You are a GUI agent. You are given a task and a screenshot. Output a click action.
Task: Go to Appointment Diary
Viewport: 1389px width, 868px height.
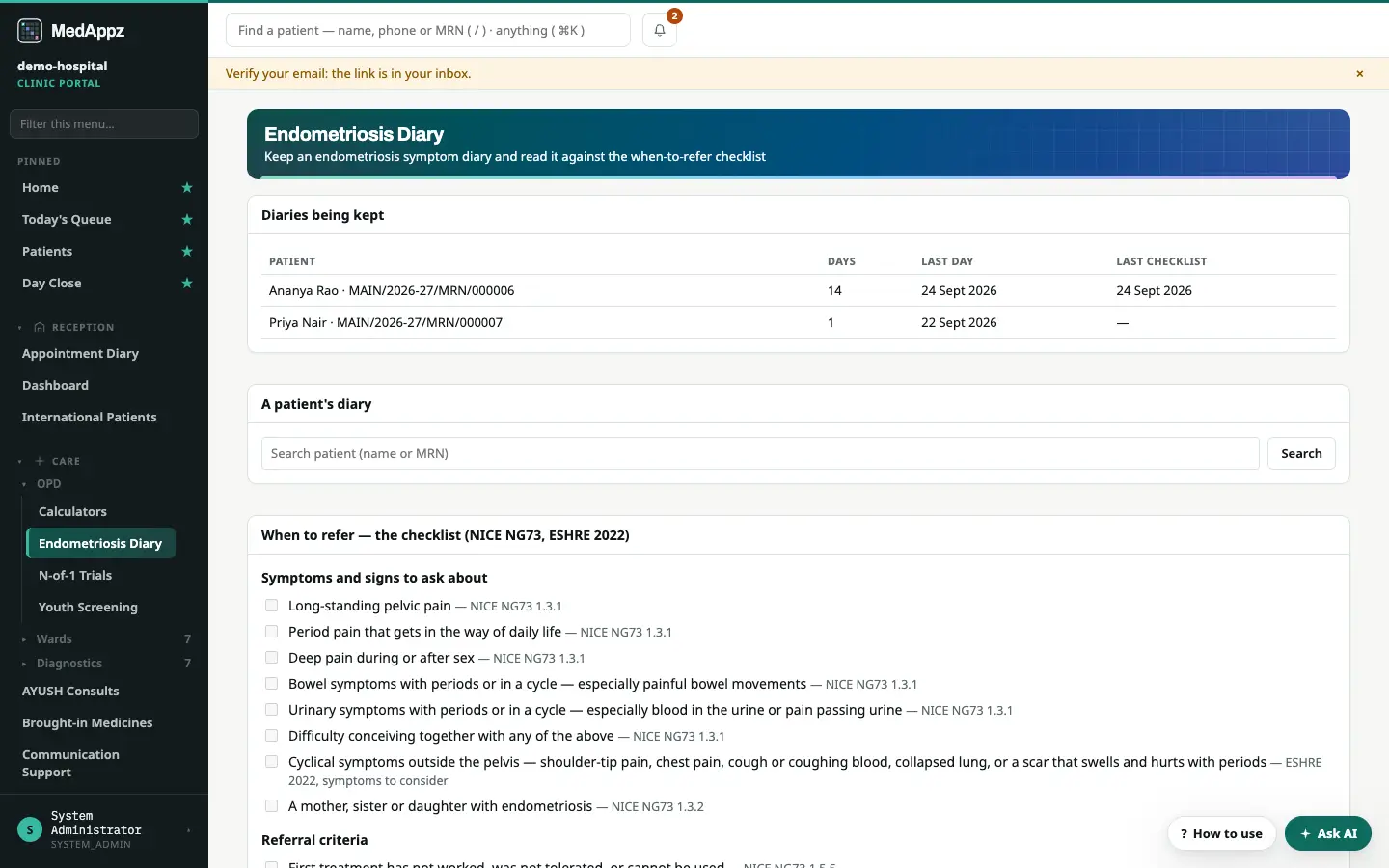pos(80,354)
